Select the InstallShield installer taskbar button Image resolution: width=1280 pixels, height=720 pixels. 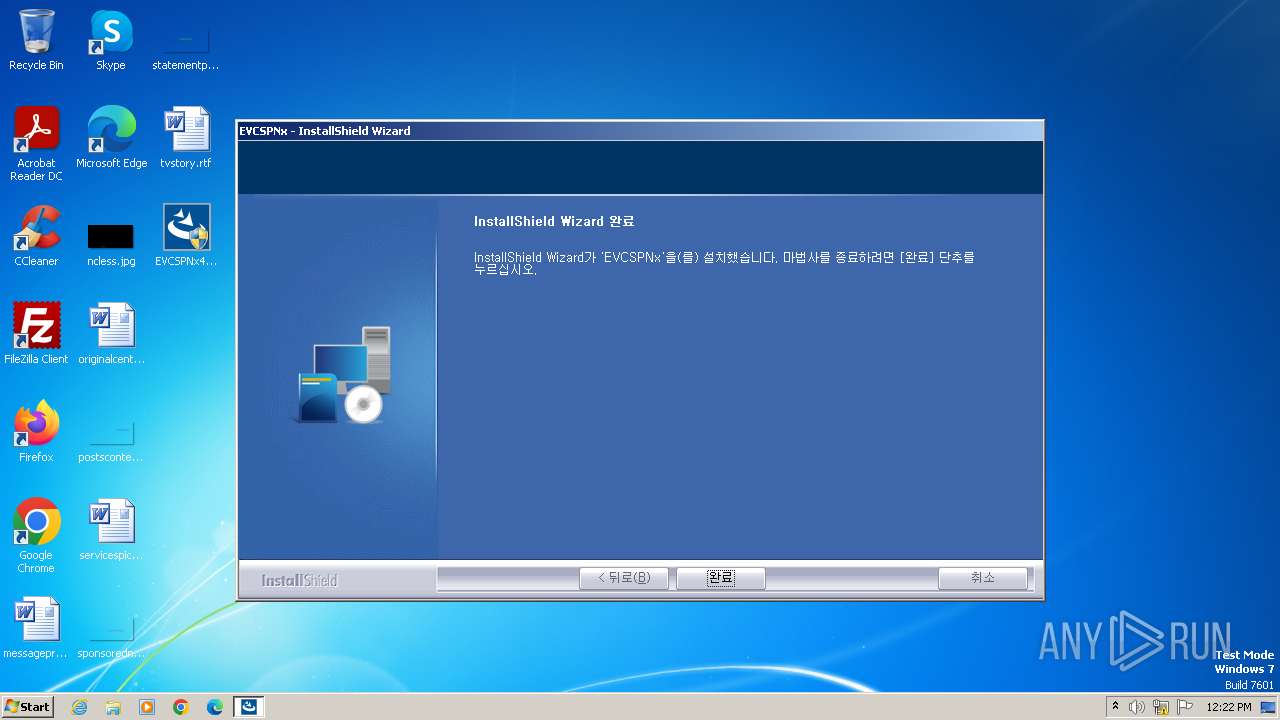[249, 707]
